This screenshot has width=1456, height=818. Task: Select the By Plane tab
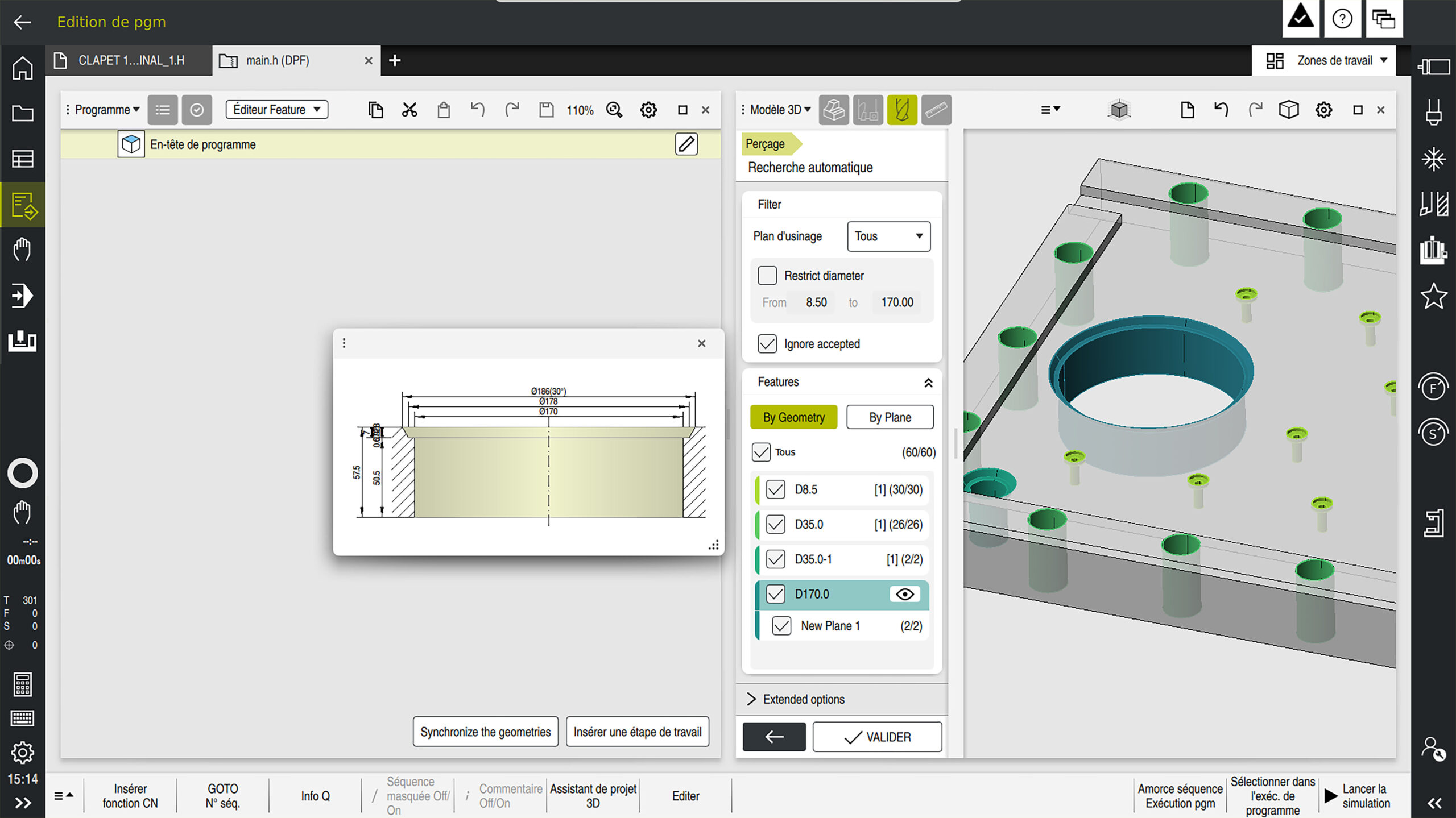coord(890,417)
